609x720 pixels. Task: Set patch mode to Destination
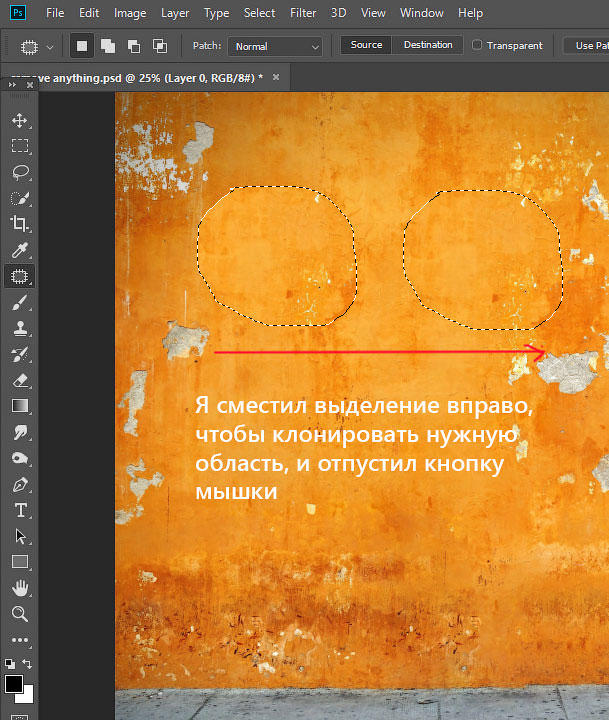click(428, 45)
